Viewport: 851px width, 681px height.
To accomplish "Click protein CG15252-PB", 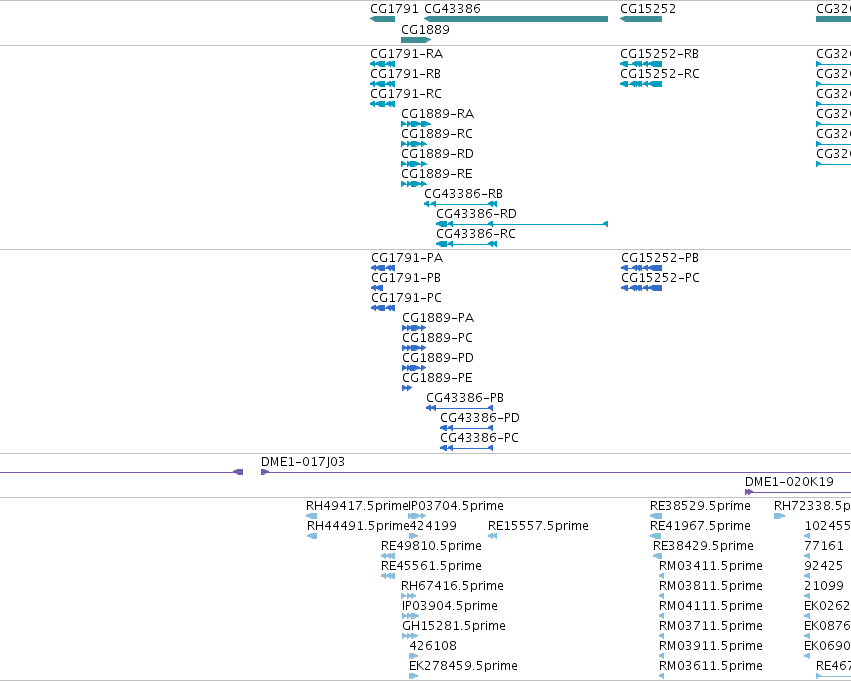I will point(660,258).
